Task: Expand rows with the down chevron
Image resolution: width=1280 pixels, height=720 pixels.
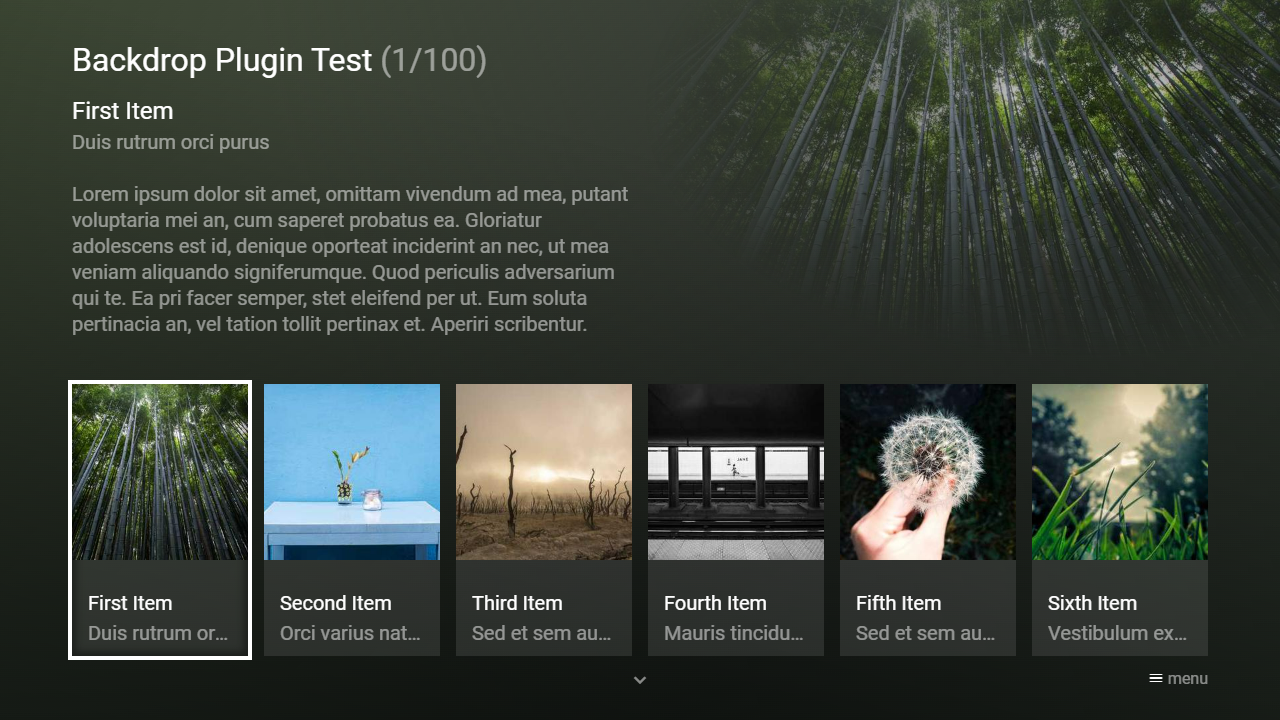Action: [640, 680]
